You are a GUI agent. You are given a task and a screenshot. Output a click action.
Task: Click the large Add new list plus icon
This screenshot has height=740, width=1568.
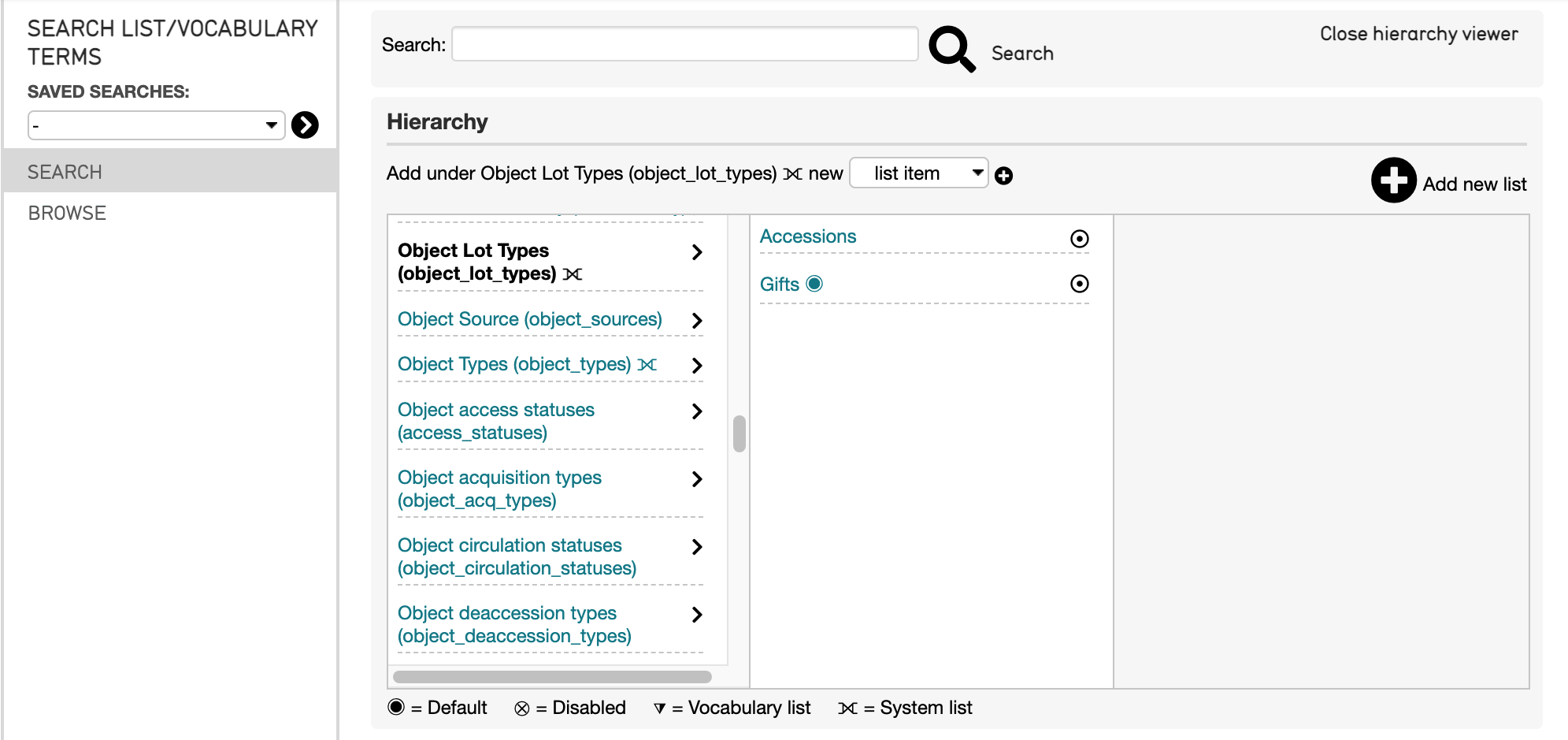pos(1393,180)
